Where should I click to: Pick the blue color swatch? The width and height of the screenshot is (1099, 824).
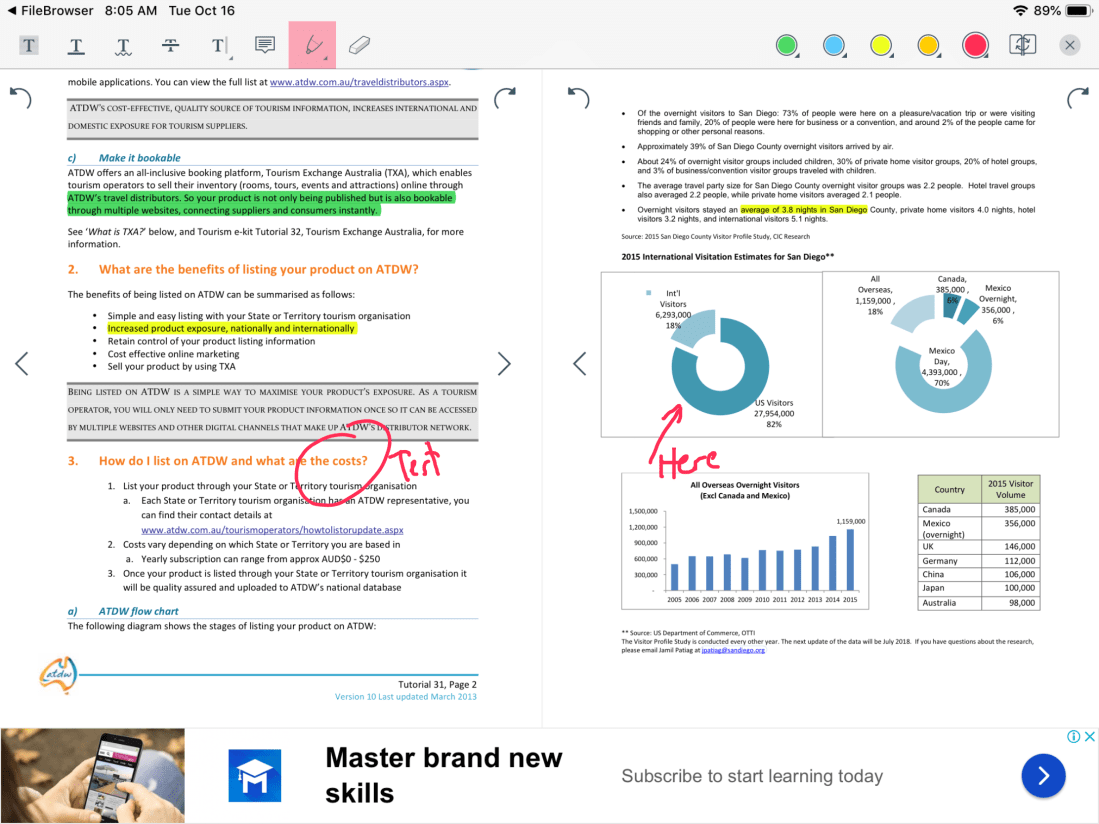[834, 45]
